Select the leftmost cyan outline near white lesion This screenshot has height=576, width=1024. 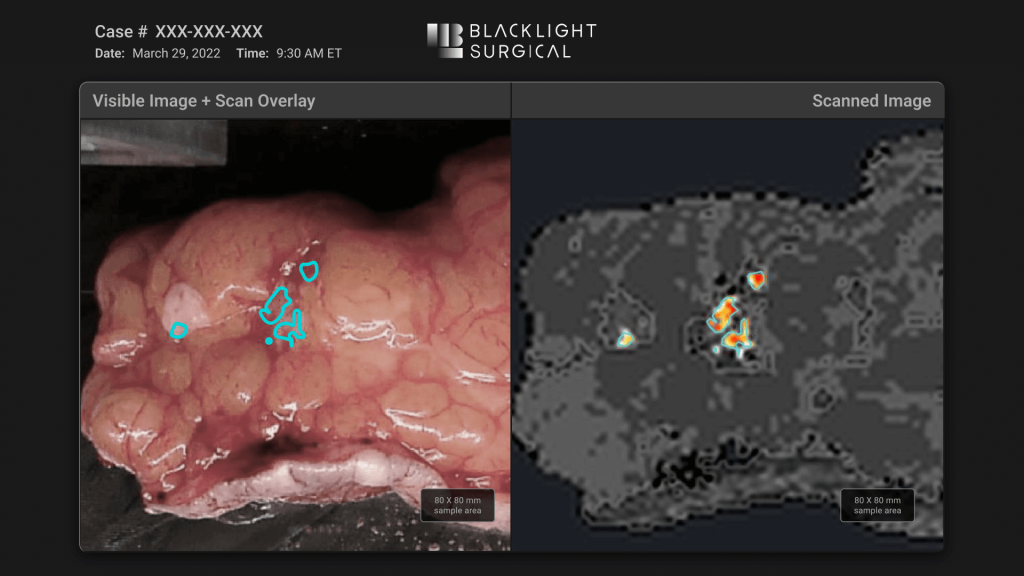(179, 330)
